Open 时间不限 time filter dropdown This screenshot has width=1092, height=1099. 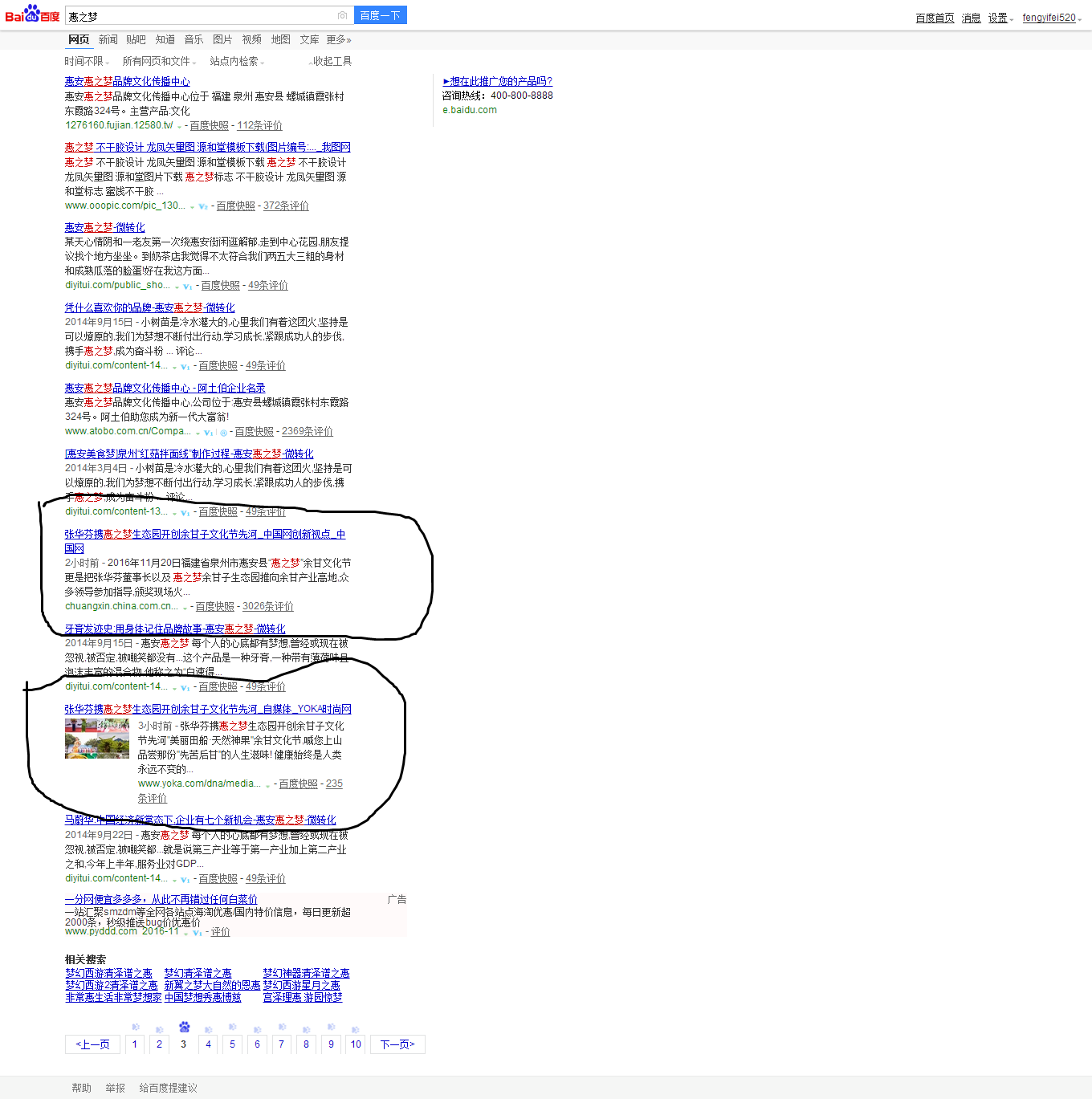[87, 61]
